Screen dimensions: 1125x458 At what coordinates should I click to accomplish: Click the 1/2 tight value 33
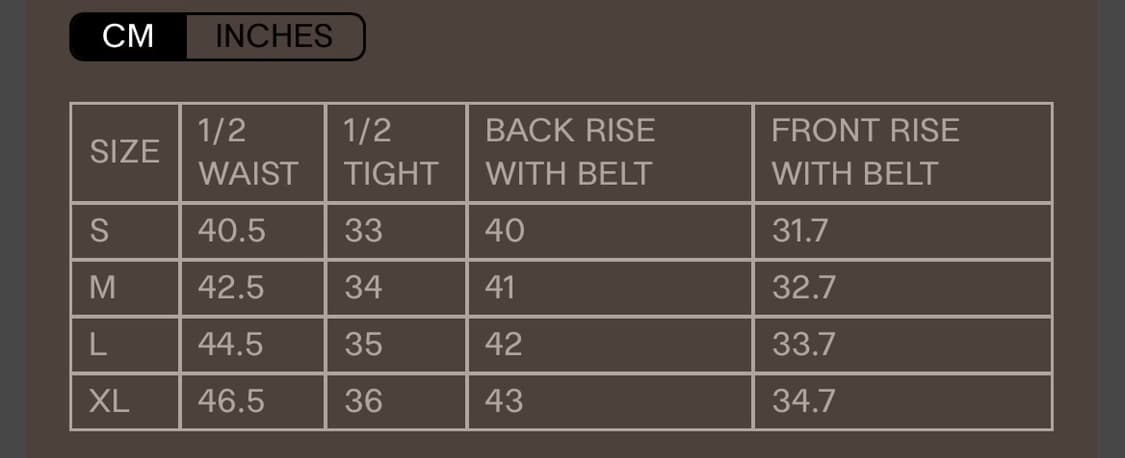pos(364,231)
